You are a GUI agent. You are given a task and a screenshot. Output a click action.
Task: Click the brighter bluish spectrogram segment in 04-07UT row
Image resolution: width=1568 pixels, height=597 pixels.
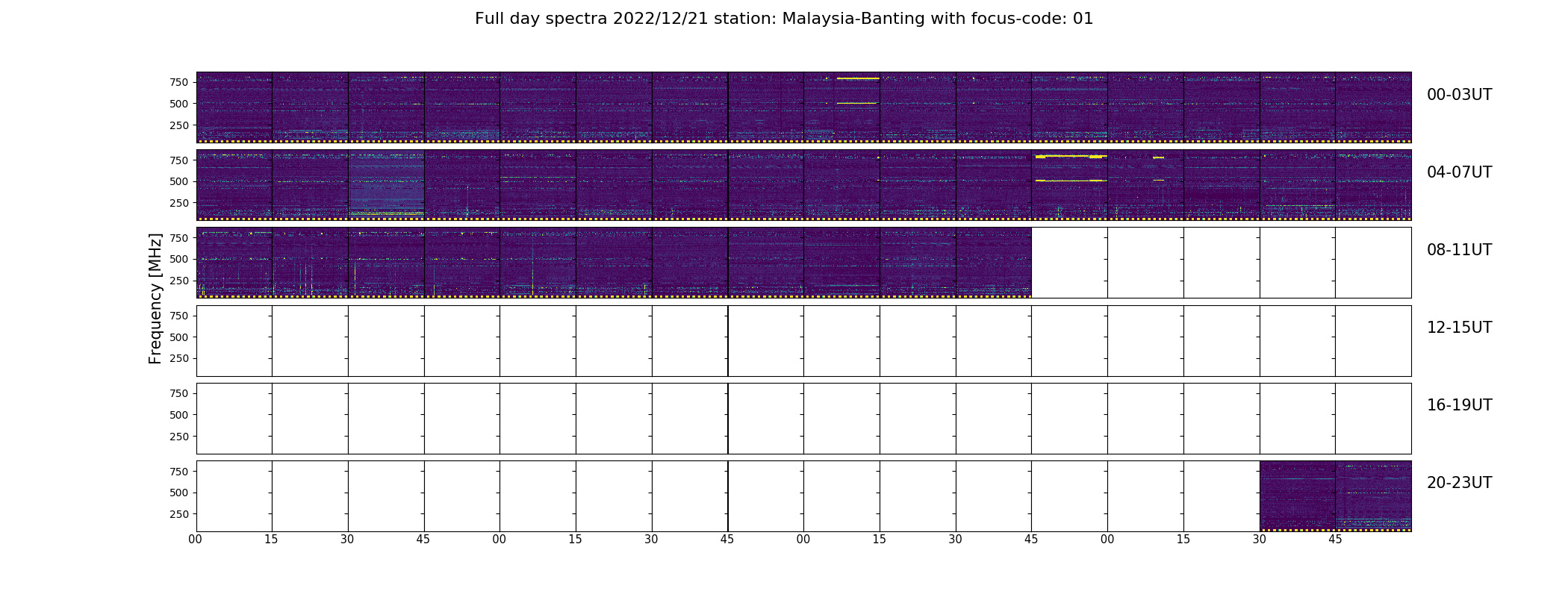point(386,184)
